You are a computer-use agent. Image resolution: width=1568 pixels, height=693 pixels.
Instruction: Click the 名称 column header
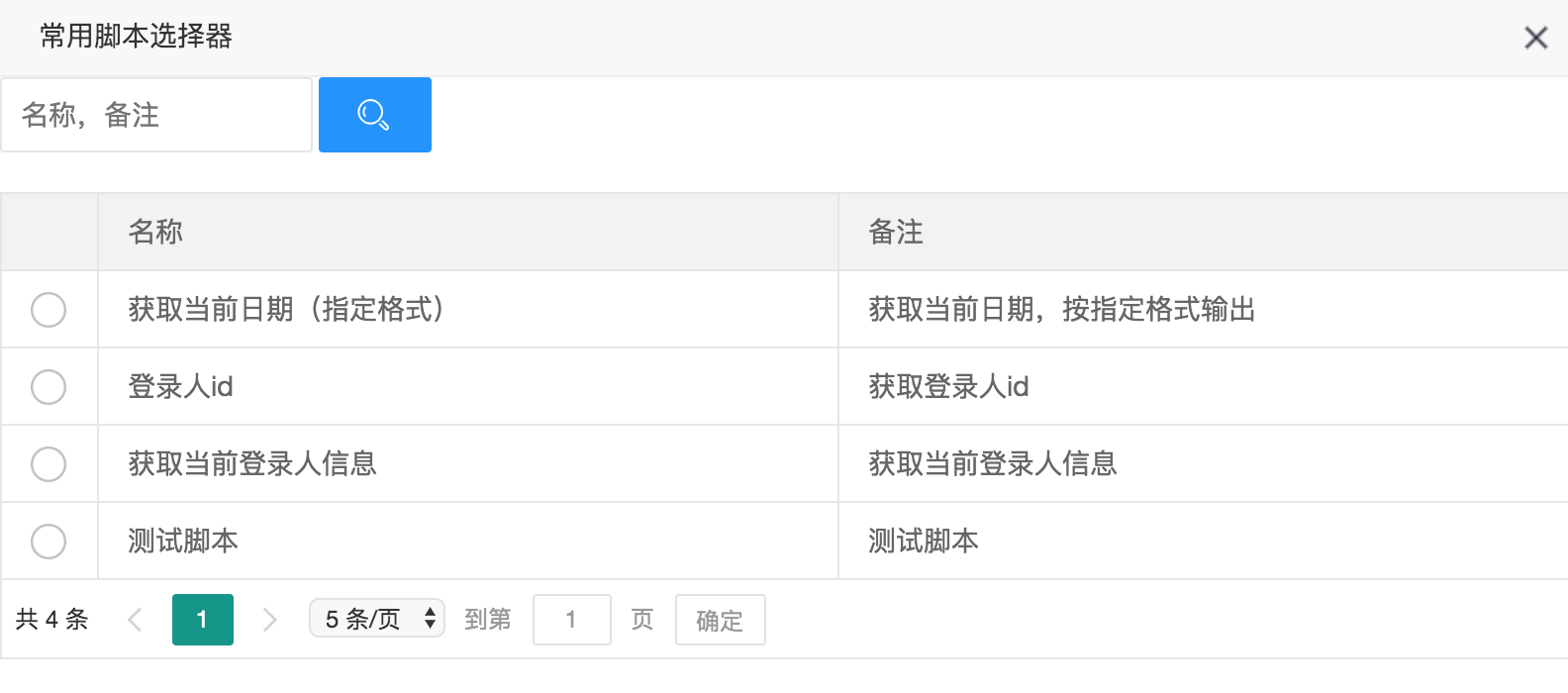(155, 232)
